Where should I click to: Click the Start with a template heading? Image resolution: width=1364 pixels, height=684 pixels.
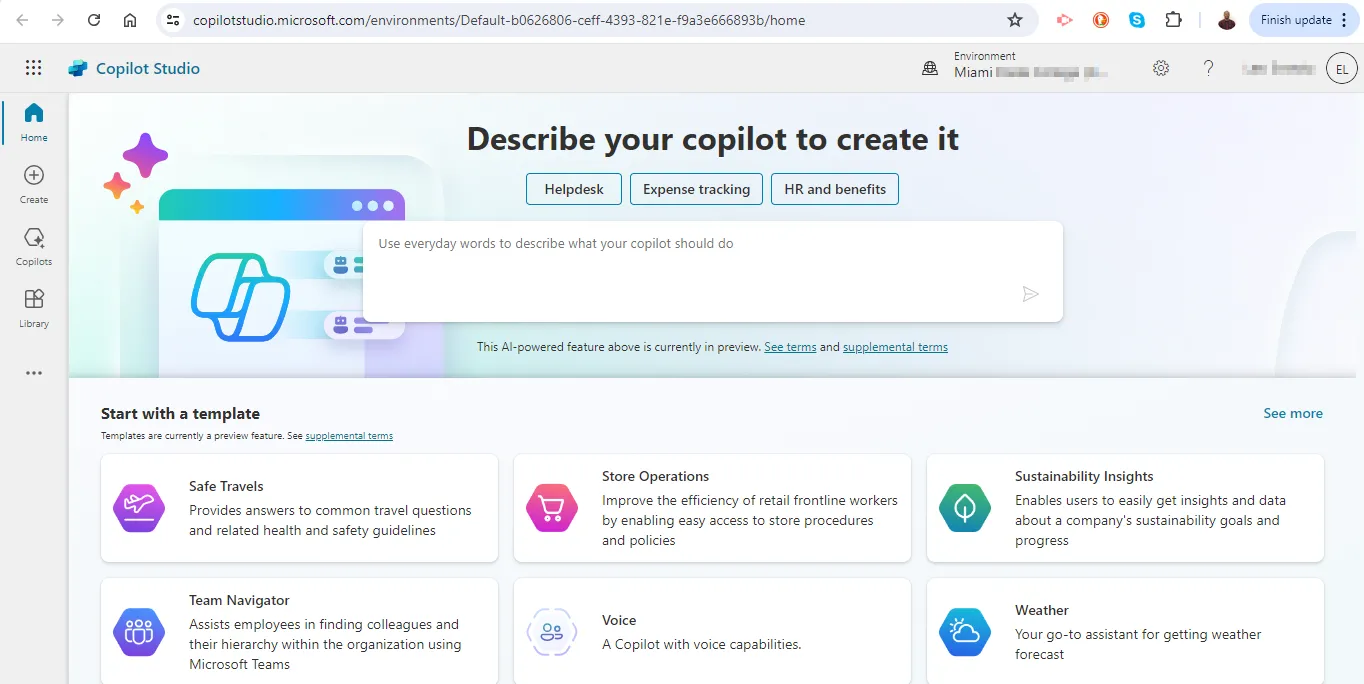180,413
